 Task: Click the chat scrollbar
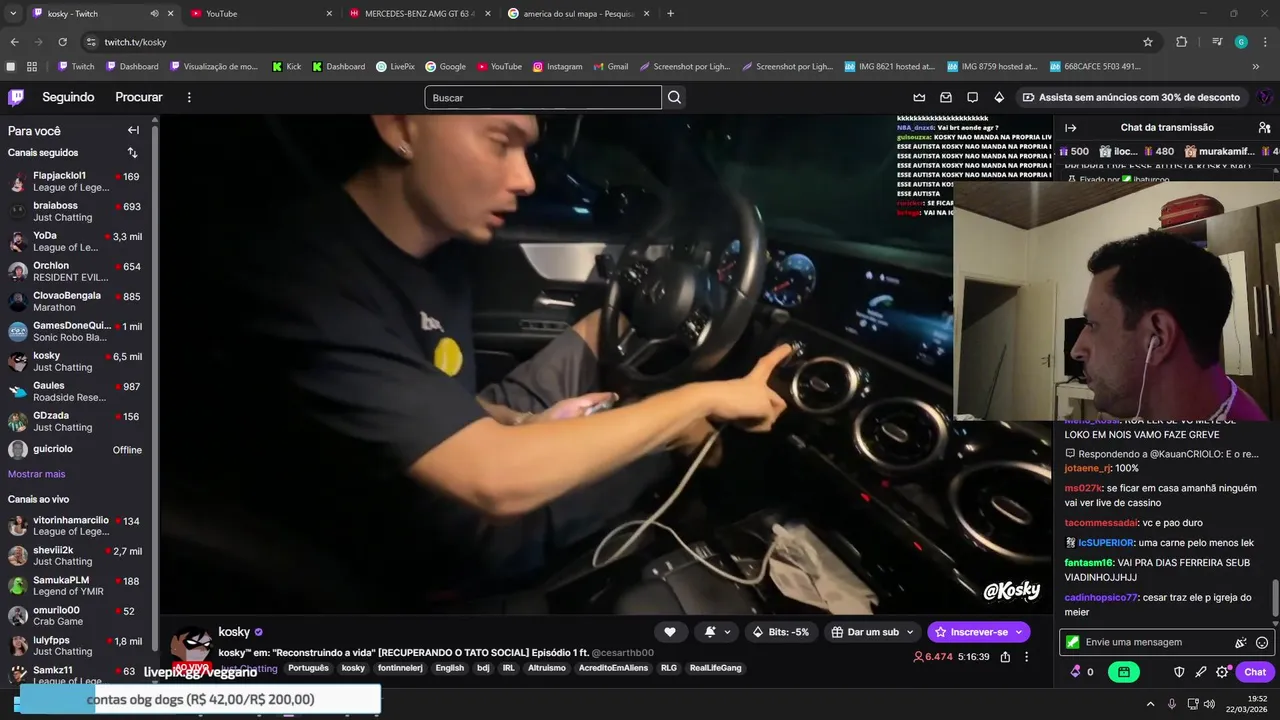pyautogui.click(x=1275, y=598)
